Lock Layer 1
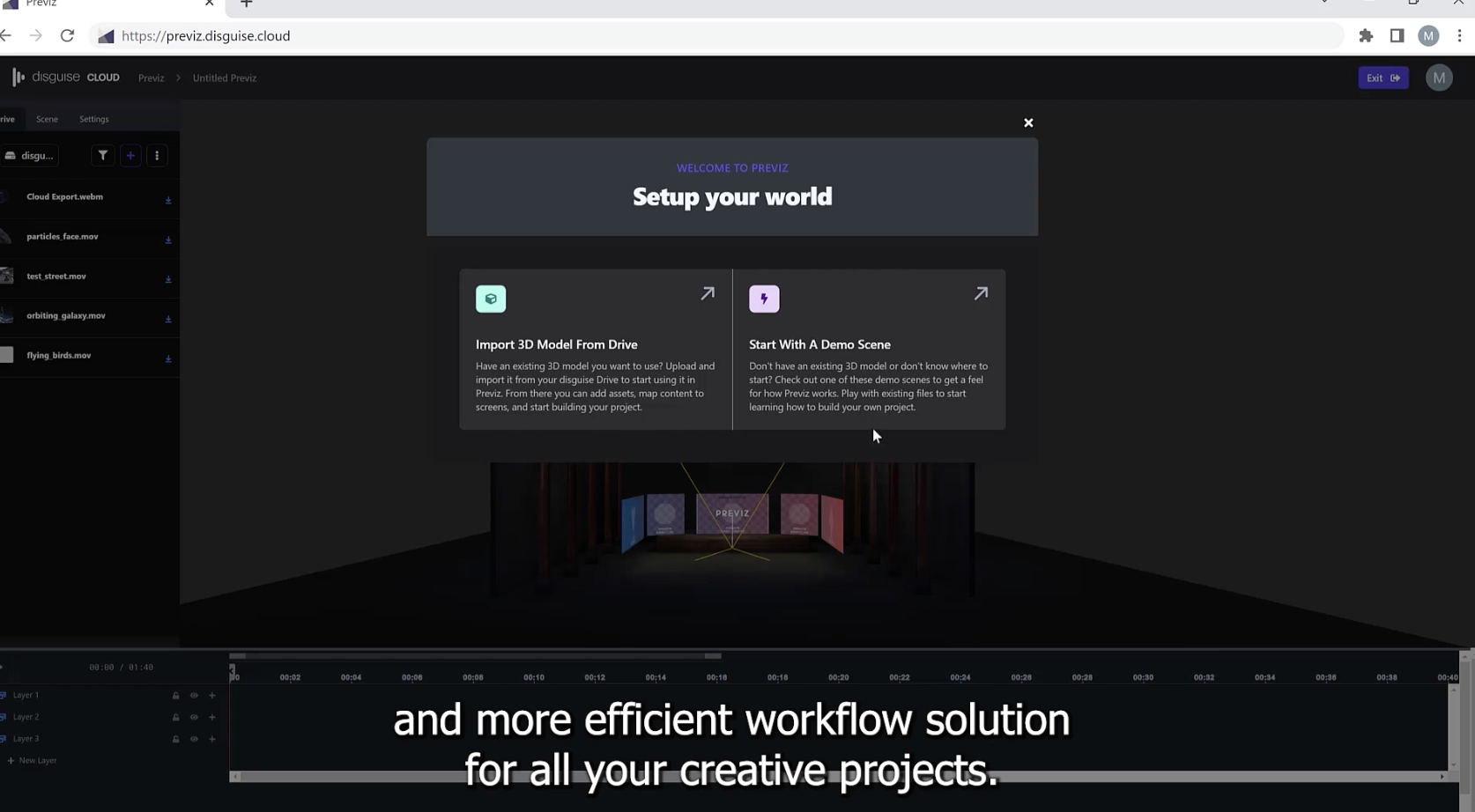 pyautogui.click(x=175, y=696)
